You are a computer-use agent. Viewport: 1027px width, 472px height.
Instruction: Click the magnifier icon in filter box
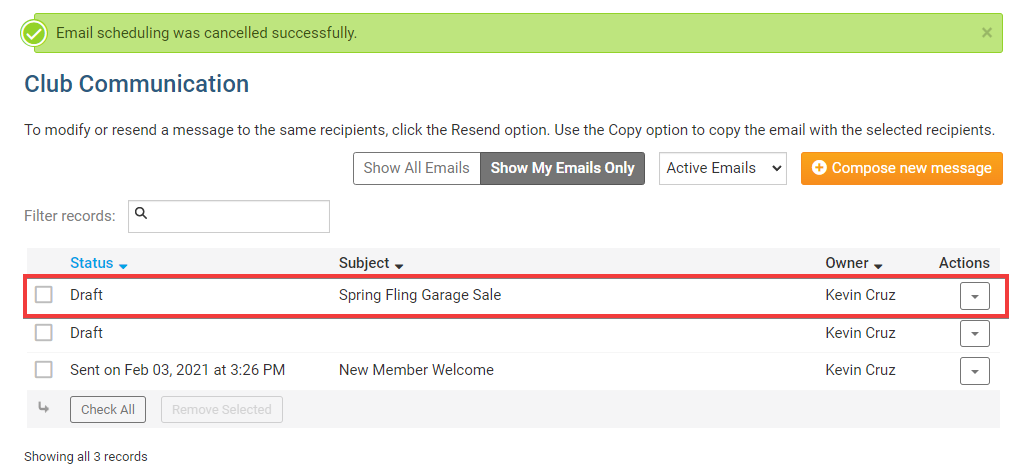coord(141,213)
